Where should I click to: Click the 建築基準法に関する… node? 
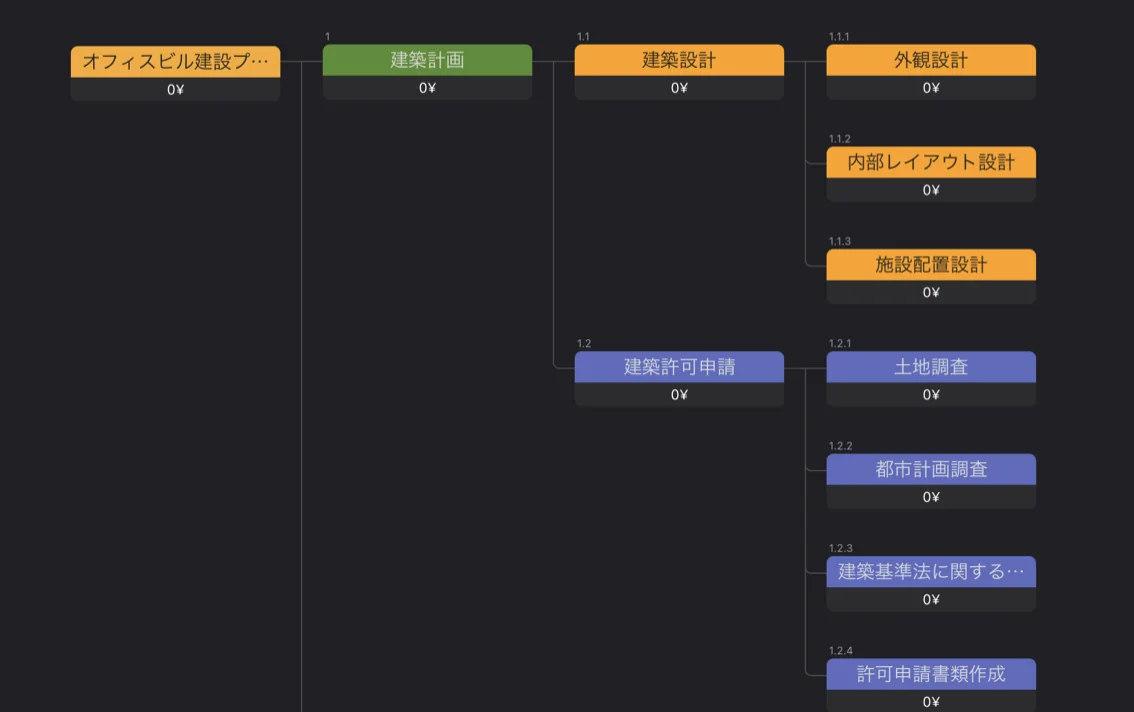[931, 572]
